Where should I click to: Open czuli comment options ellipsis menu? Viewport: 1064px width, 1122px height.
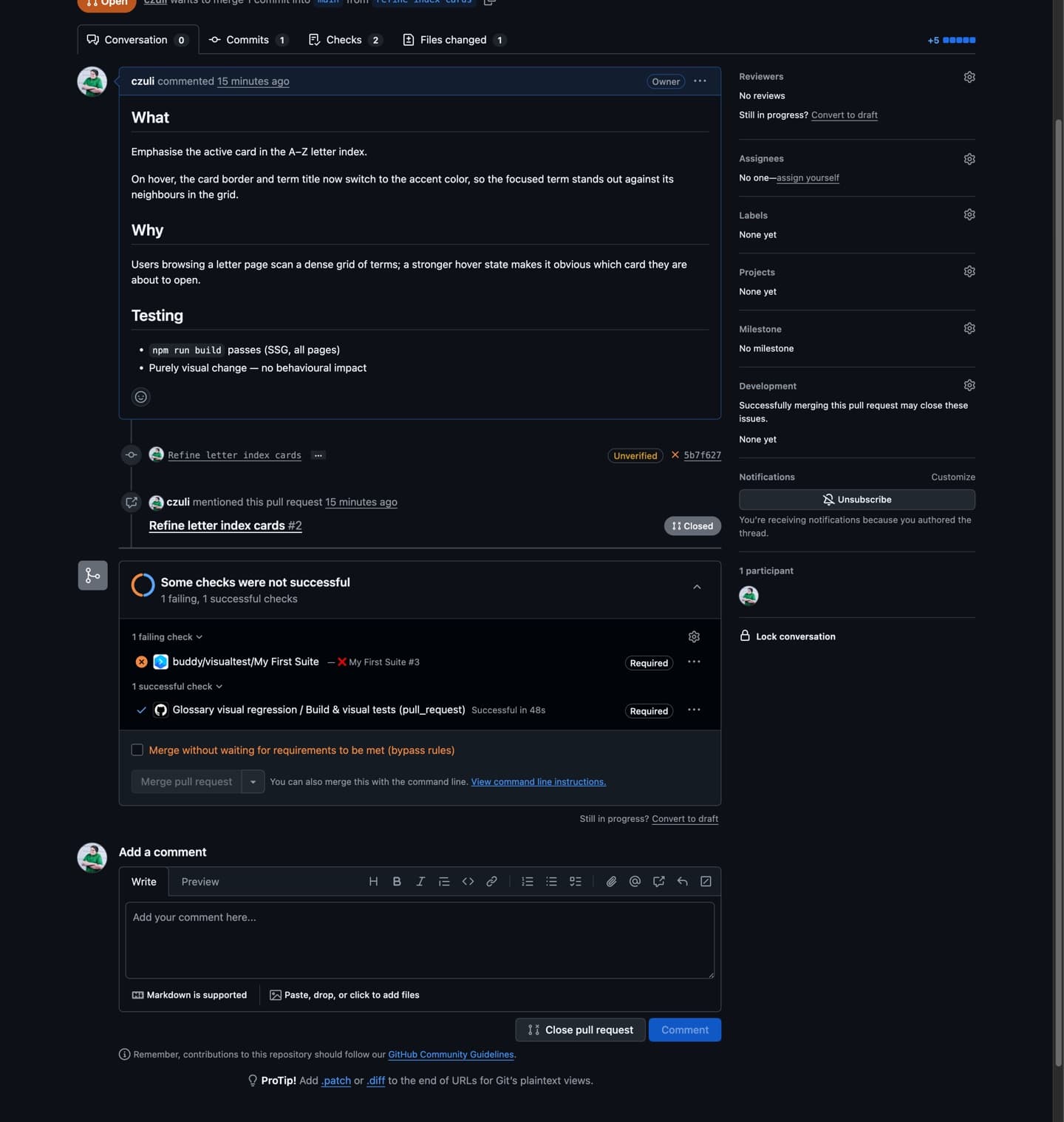(x=700, y=81)
